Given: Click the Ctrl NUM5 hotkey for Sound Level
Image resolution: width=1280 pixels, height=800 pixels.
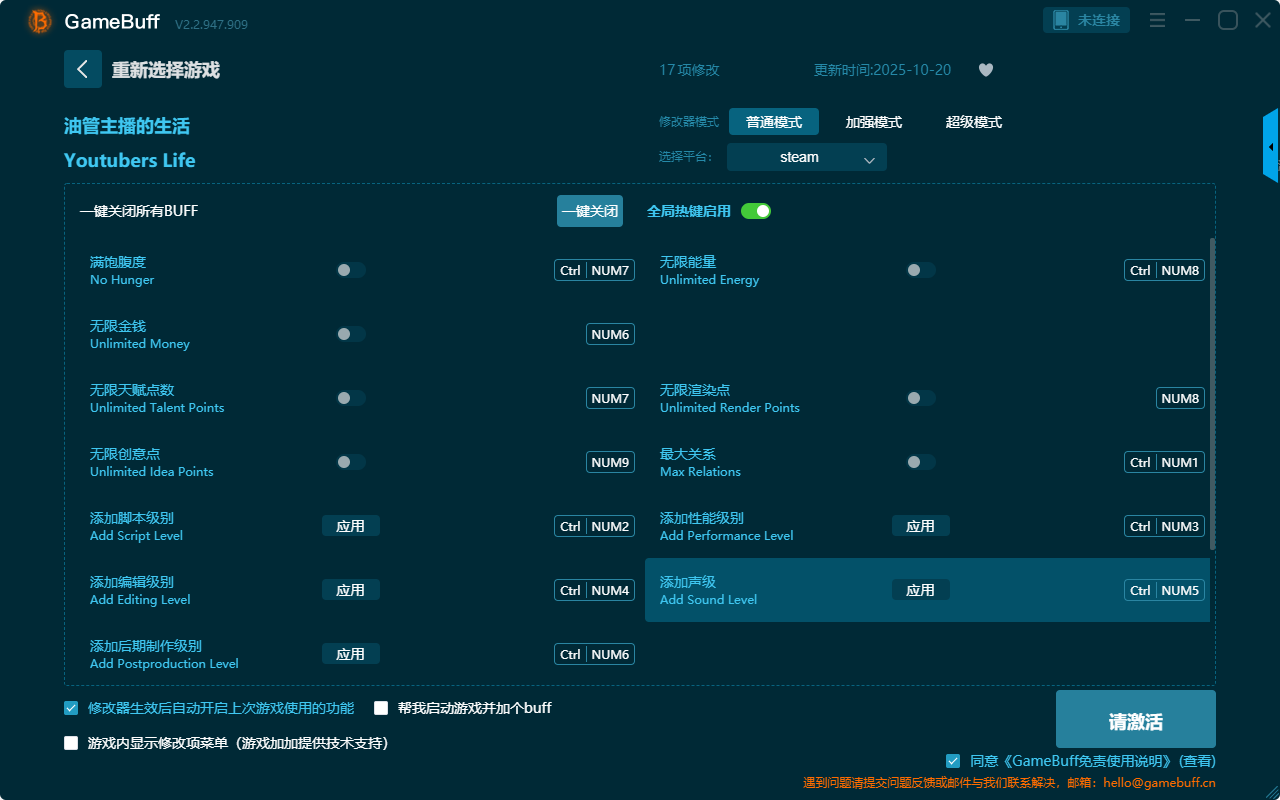Looking at the screenshot, I should tap(1164, 590).
